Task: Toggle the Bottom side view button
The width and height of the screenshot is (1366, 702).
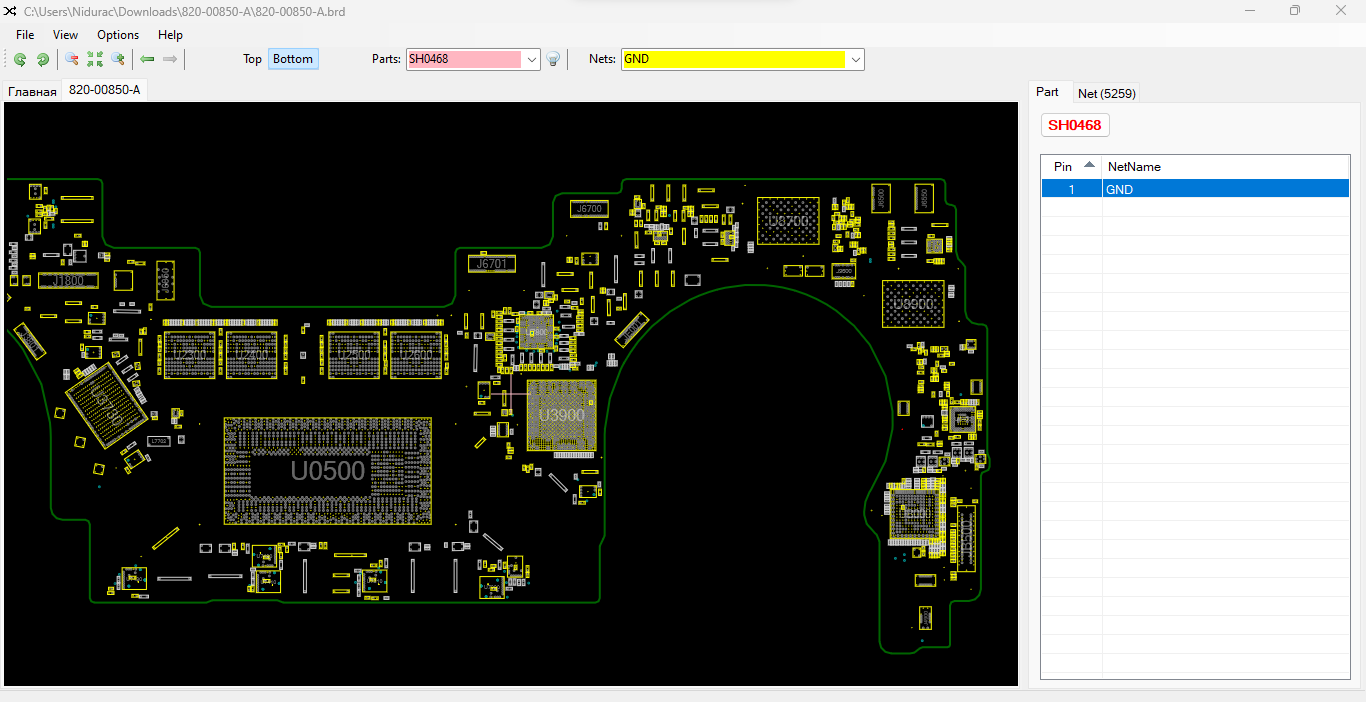Action: (x=293, y=59)
